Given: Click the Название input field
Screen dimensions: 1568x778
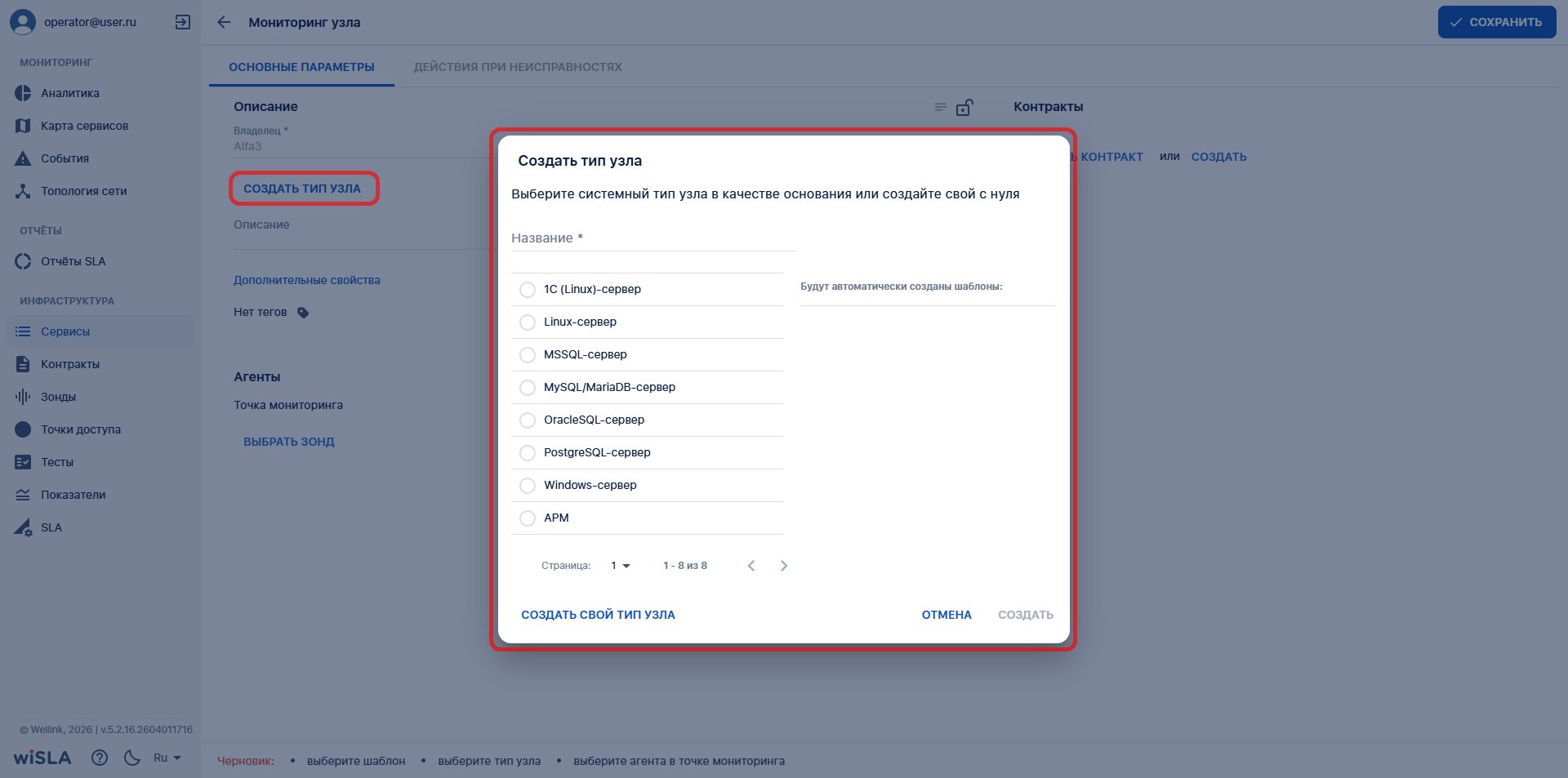Looking at the screenshot, I should pos(653,238).
